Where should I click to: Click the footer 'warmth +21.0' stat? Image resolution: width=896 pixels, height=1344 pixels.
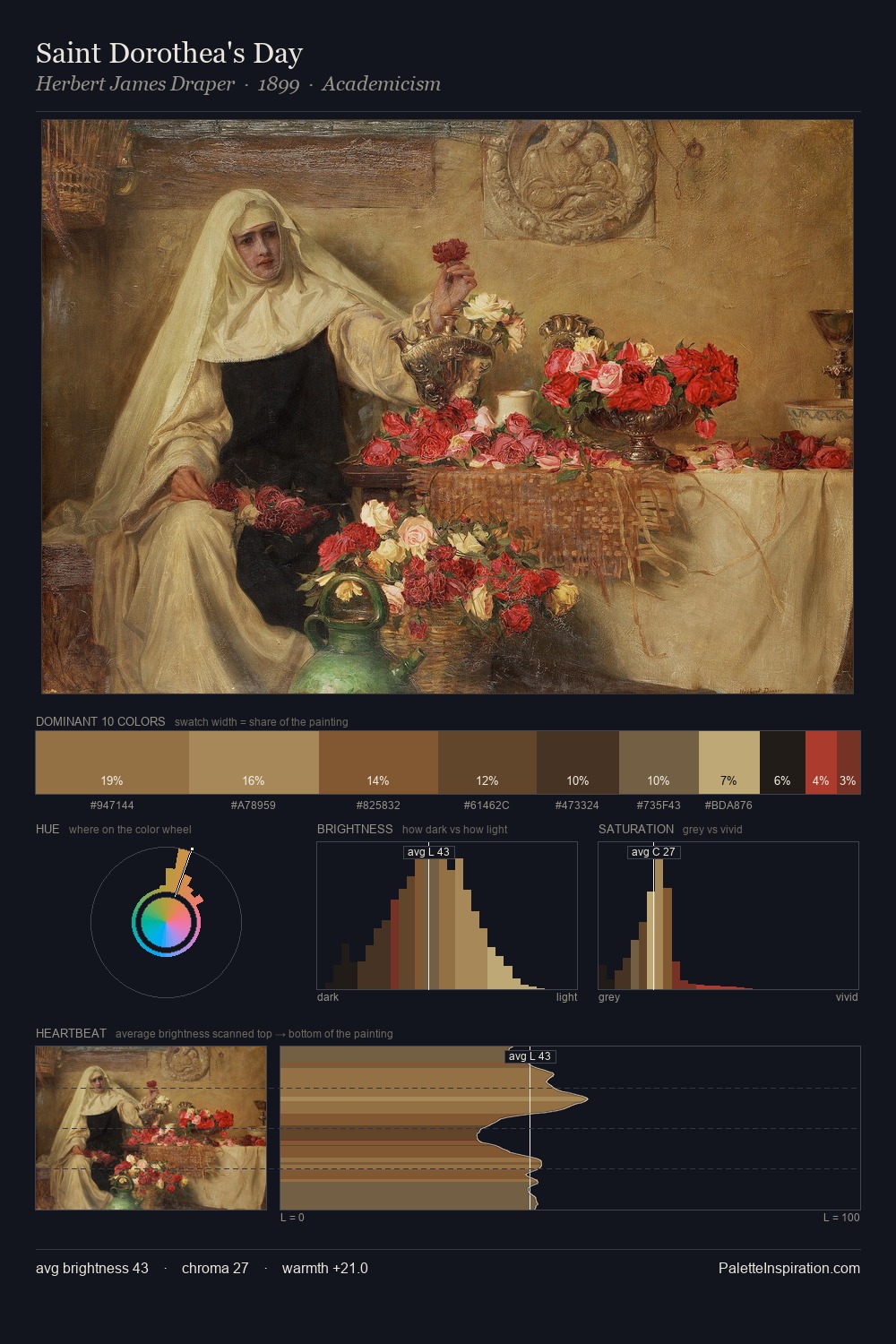pyautogui.click(x=325, y=1269)
